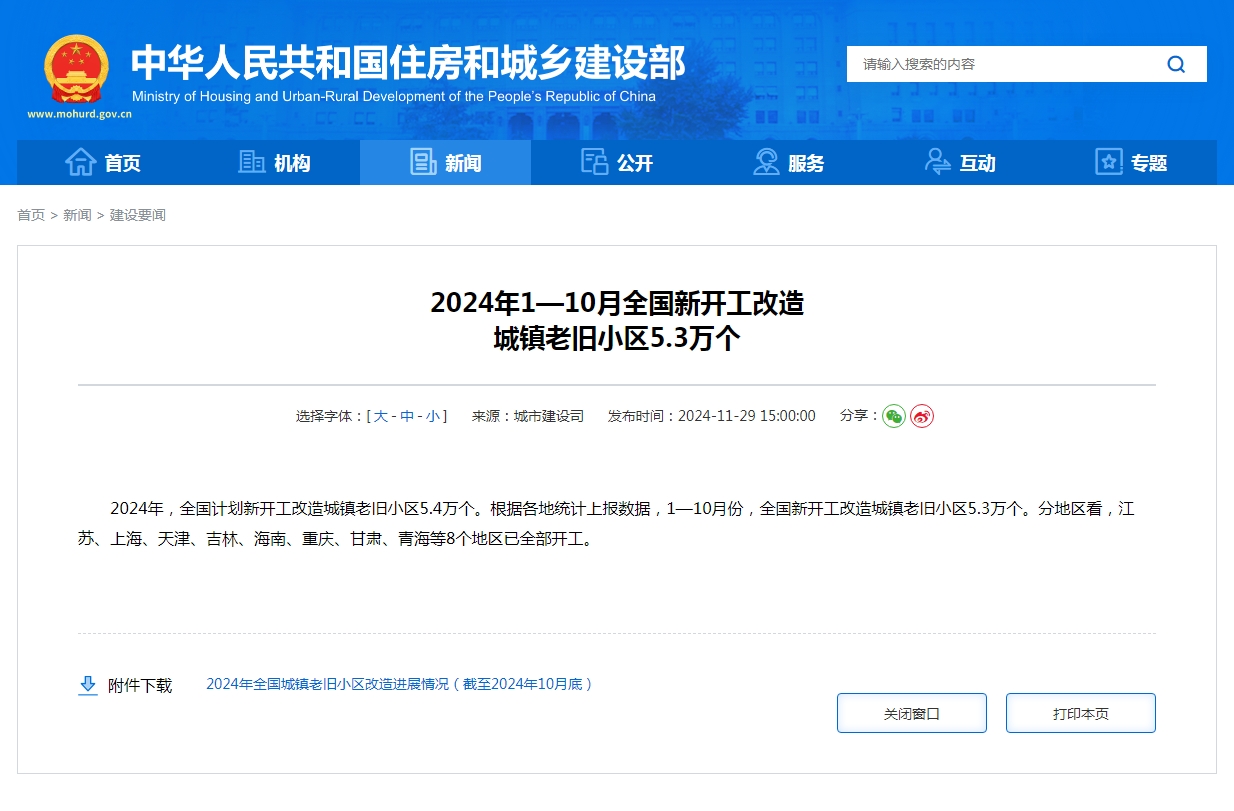This screenshot has width=1234, height=811.
Task: Click the www.mohurd.gov.cn text
Action: coord(79,114)
